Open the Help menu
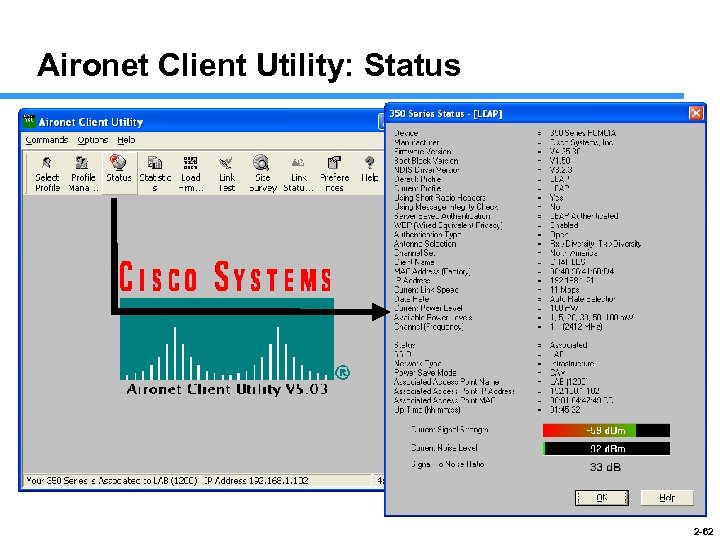The width and height of the screenshot is (720, 540). tap(126, 140)
